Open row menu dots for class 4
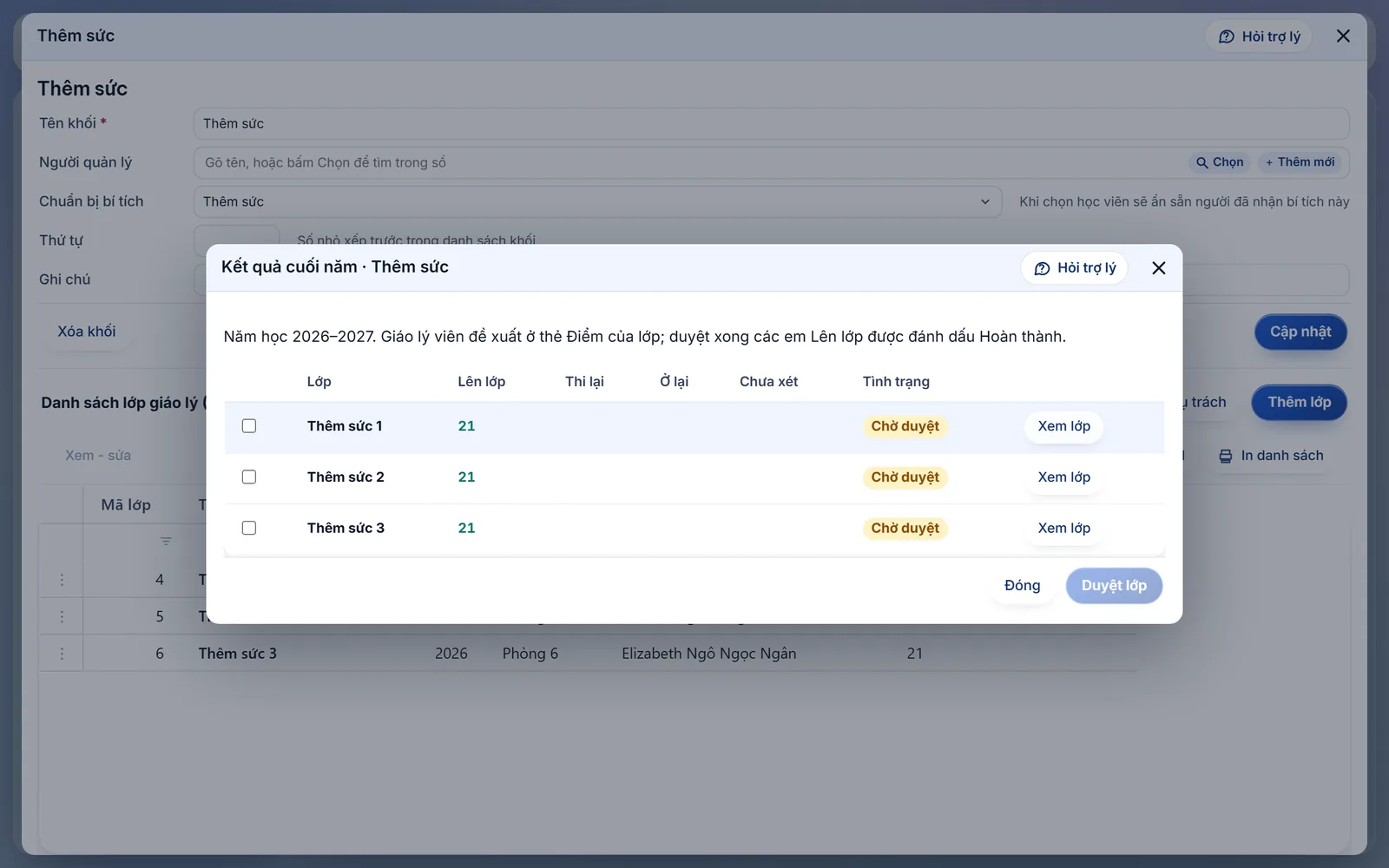Image resolution: width=1389 pixels, height=868 pixels. coord(62,580)
